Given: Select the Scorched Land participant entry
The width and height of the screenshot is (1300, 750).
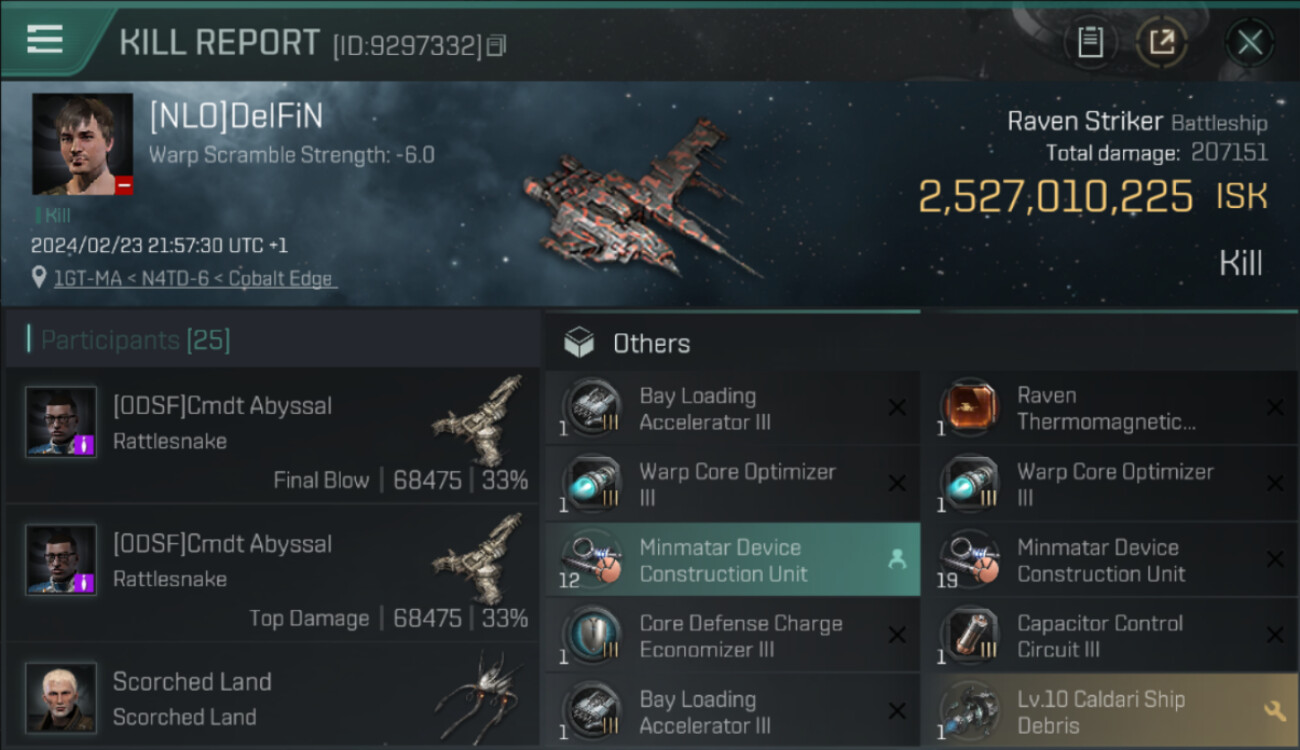Looking at the screenshot, I should click(272, 698).
